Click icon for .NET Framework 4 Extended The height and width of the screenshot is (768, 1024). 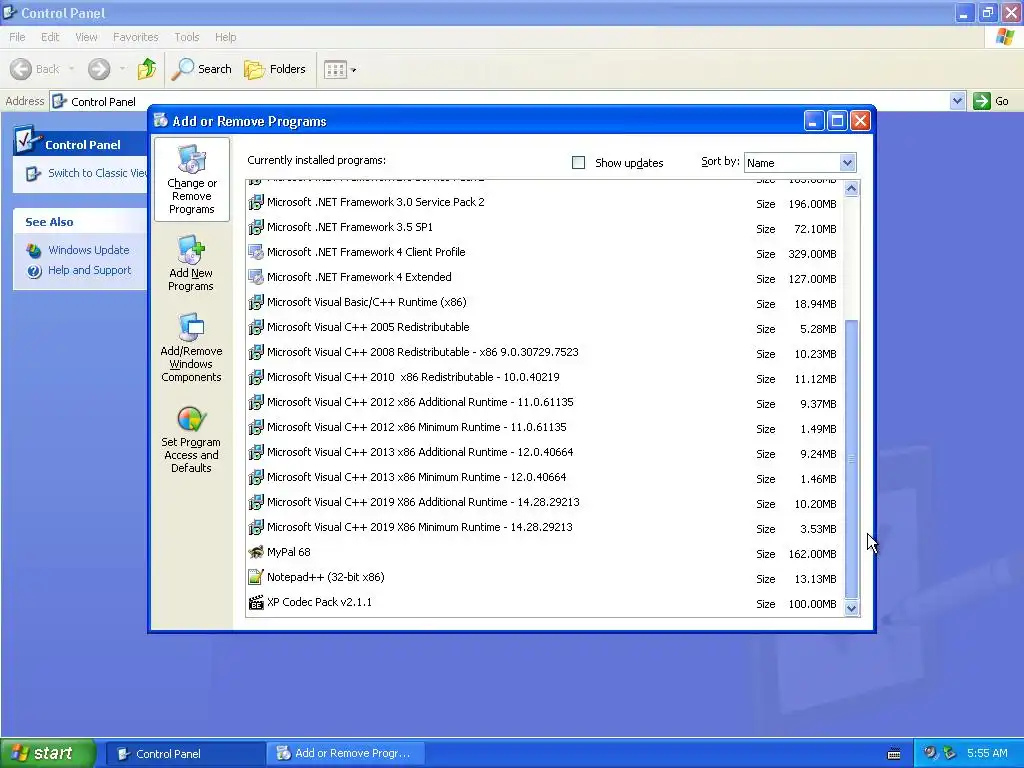pos(256,278)
